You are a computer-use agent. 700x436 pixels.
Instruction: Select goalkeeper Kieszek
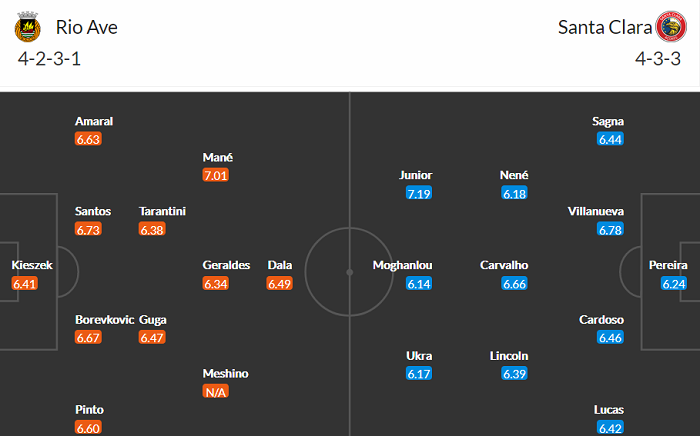click(x=31, y=265)
